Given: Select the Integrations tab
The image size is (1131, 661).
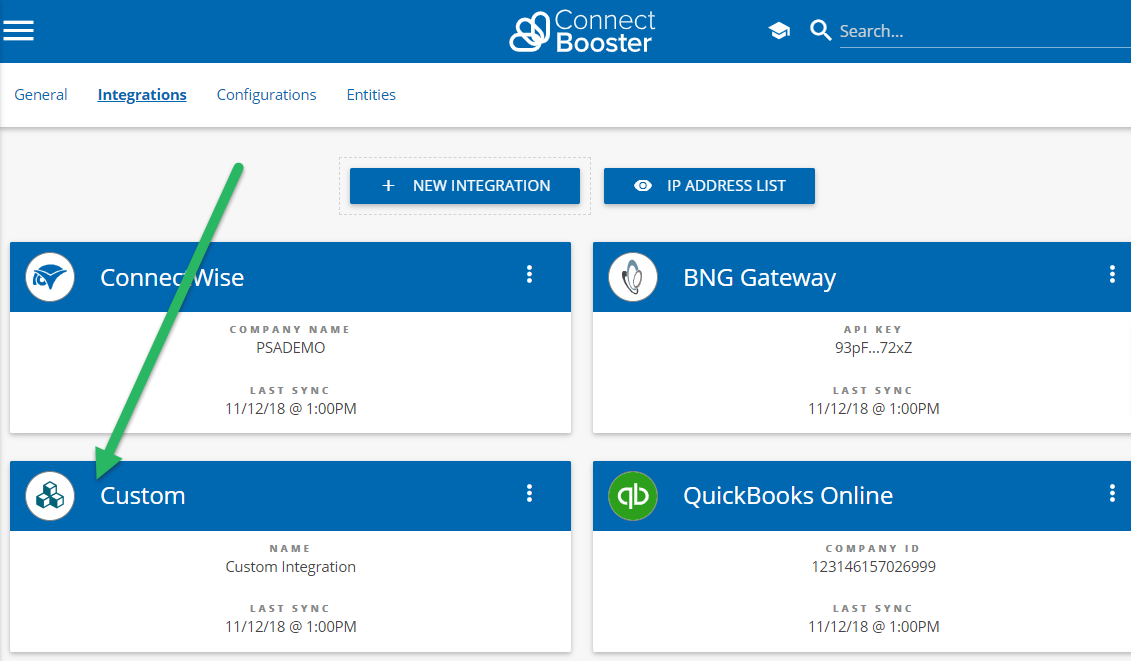Looking at the screenshot, I should 142,95.
